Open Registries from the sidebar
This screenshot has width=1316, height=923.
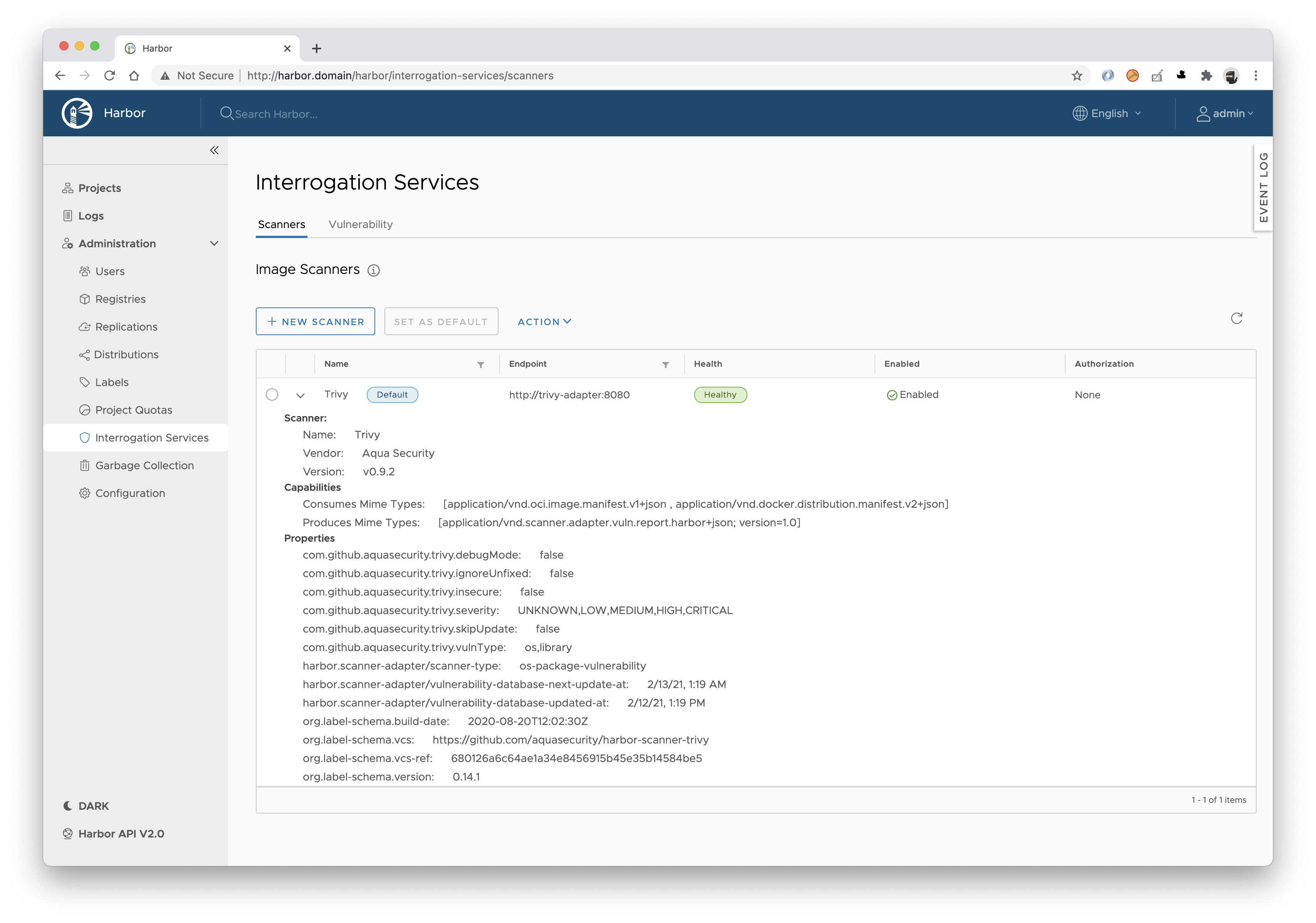coord(120,299)
